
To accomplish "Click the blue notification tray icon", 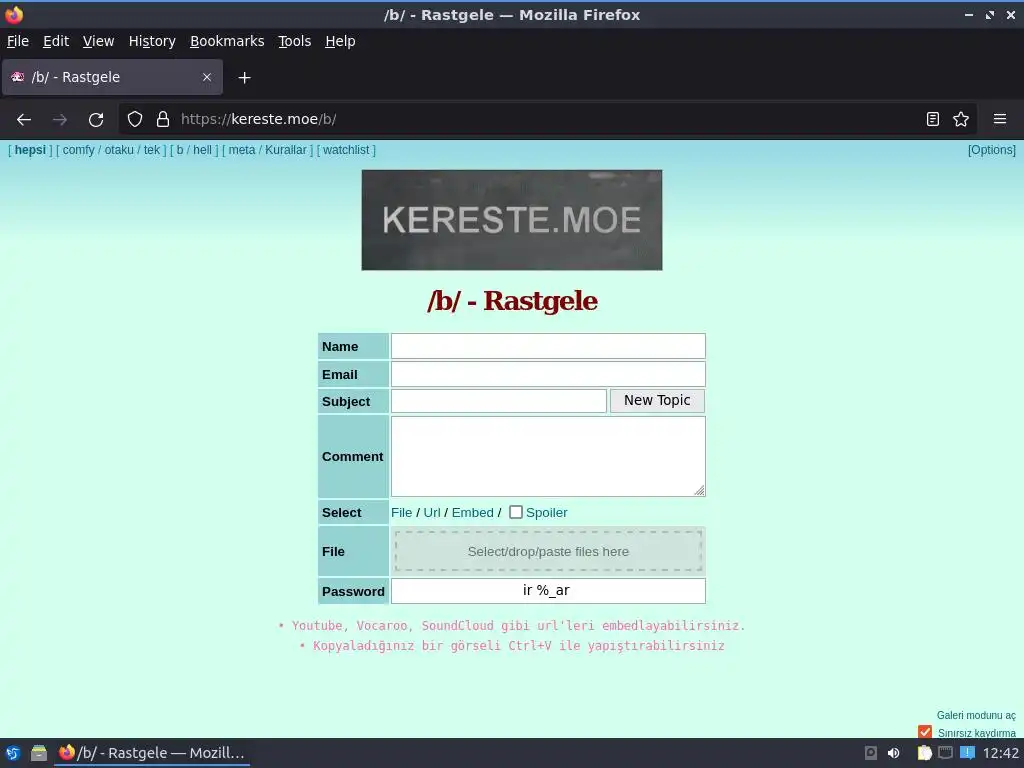I will 967,752.
